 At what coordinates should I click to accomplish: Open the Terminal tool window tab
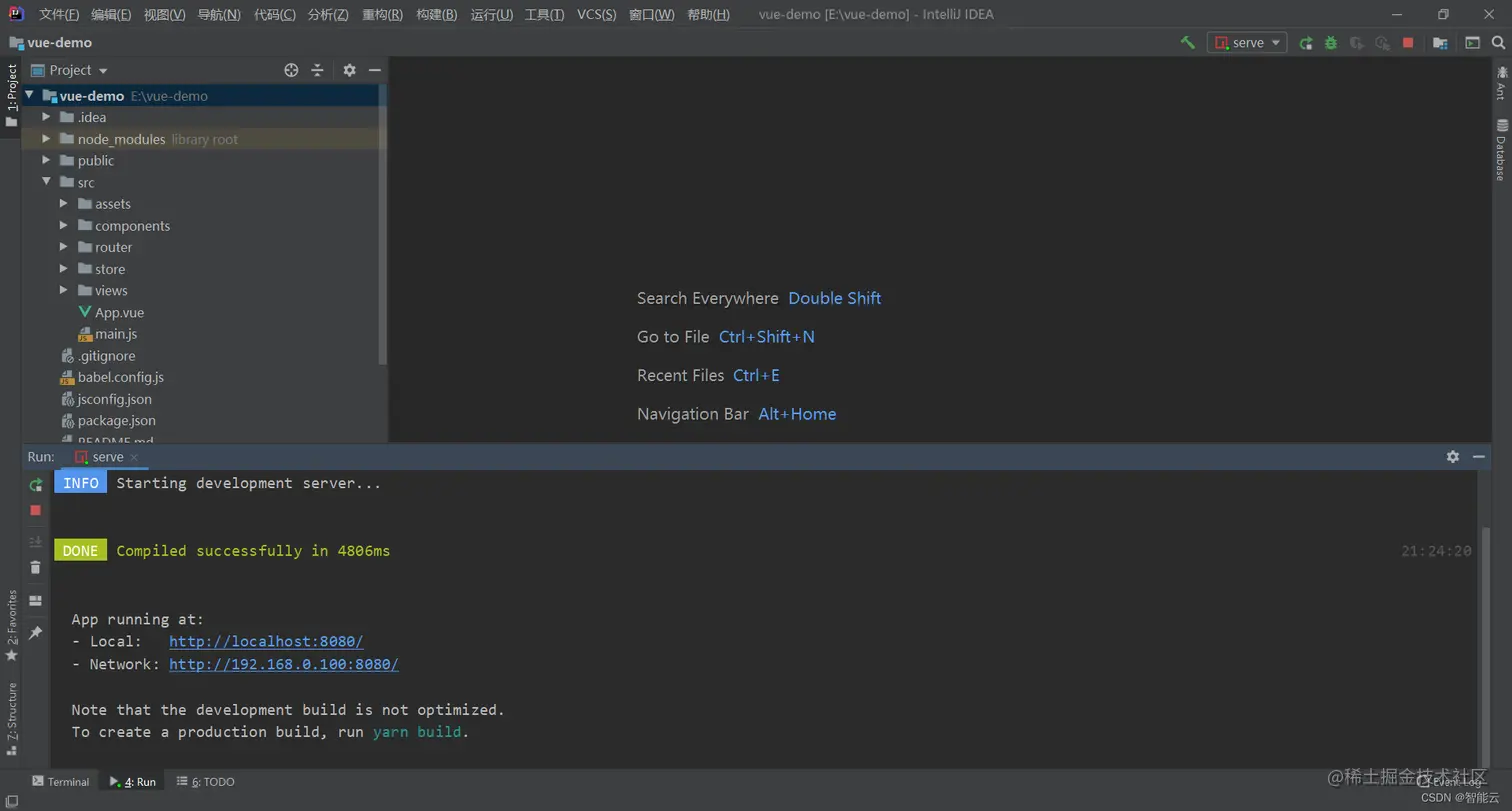60,782
